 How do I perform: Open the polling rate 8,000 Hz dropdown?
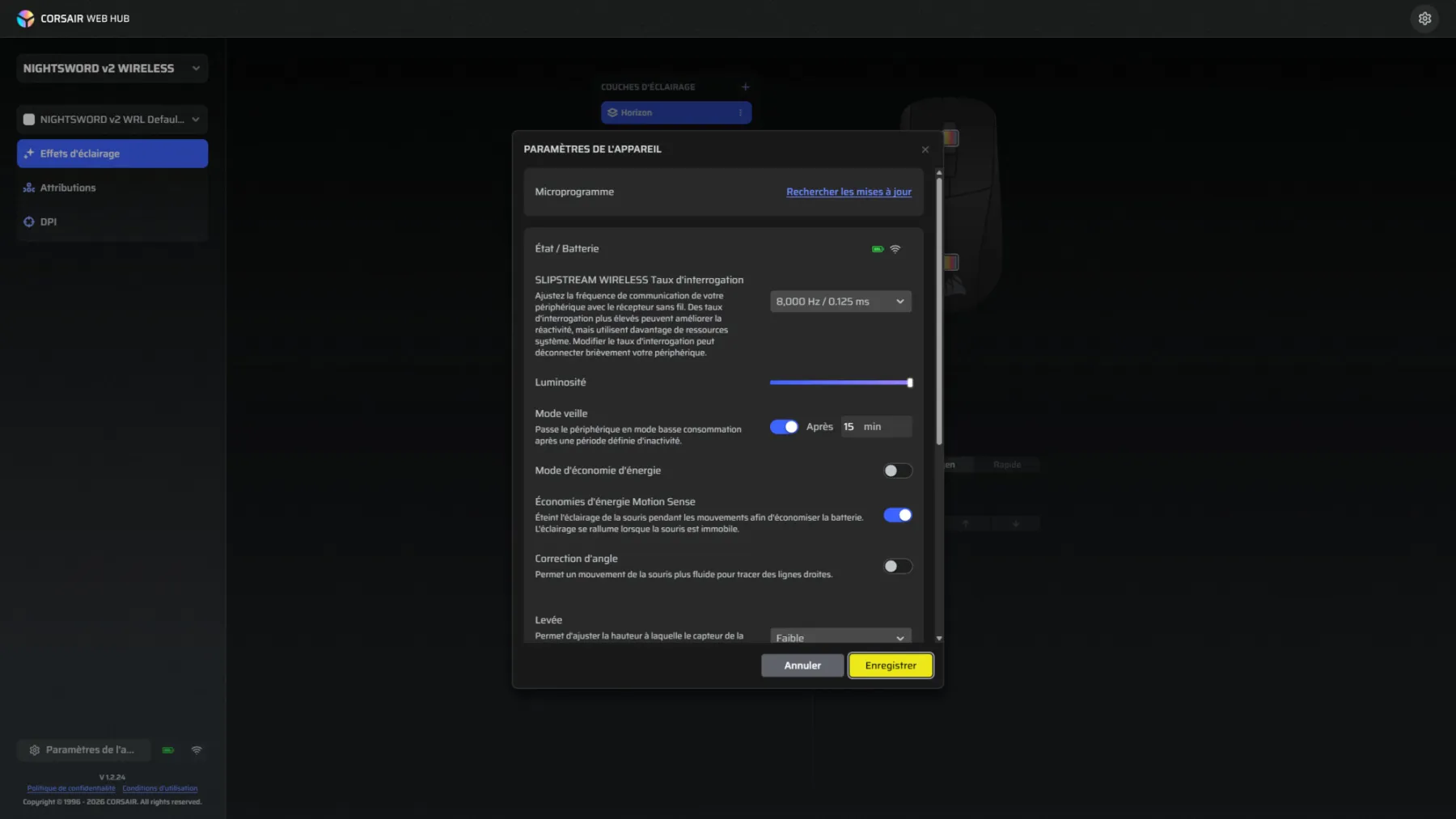[840, 302]
